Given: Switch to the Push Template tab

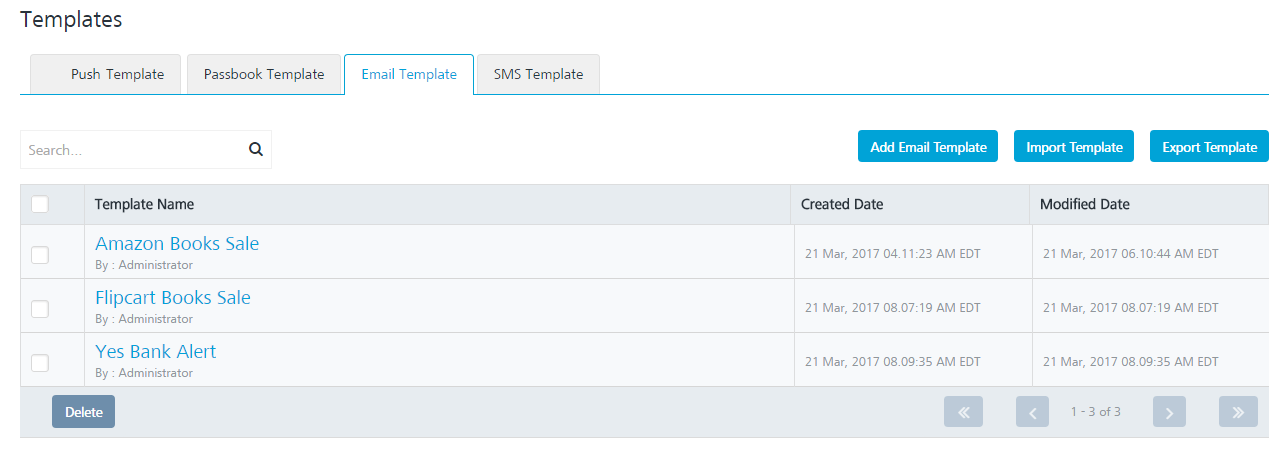Looking at the screenshot, I should (105, 74).
